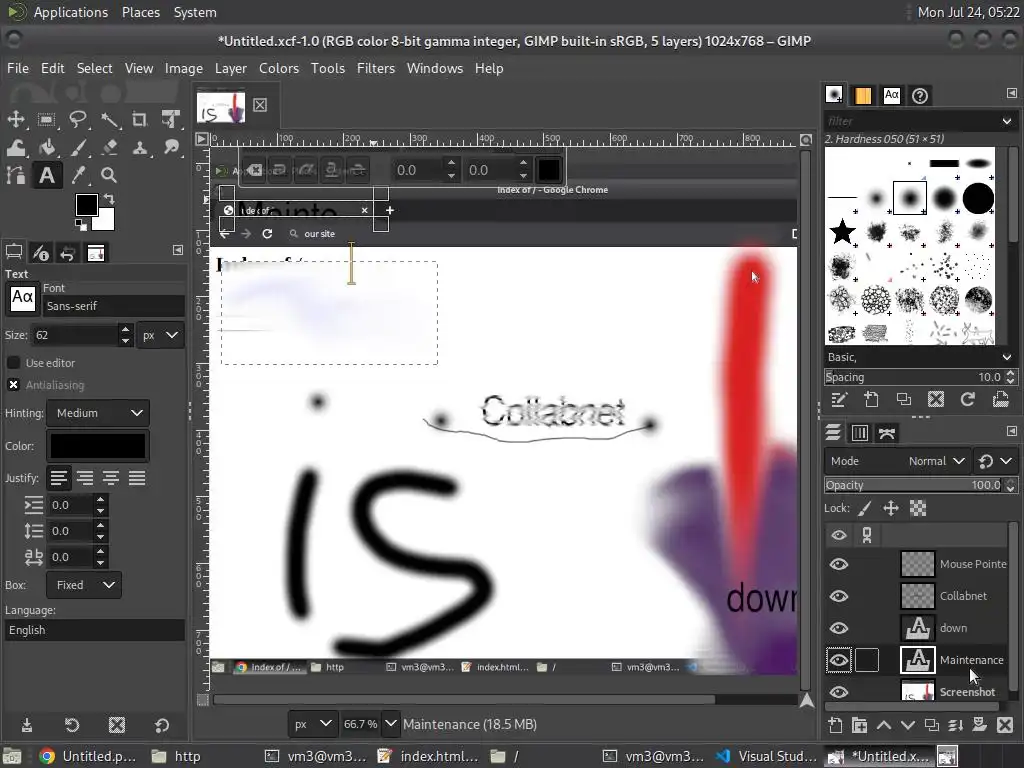This screenshot has height=768, width=1024.
Task: Open the Filters menu
Action: pyautogui.click(x=376, y=68)
